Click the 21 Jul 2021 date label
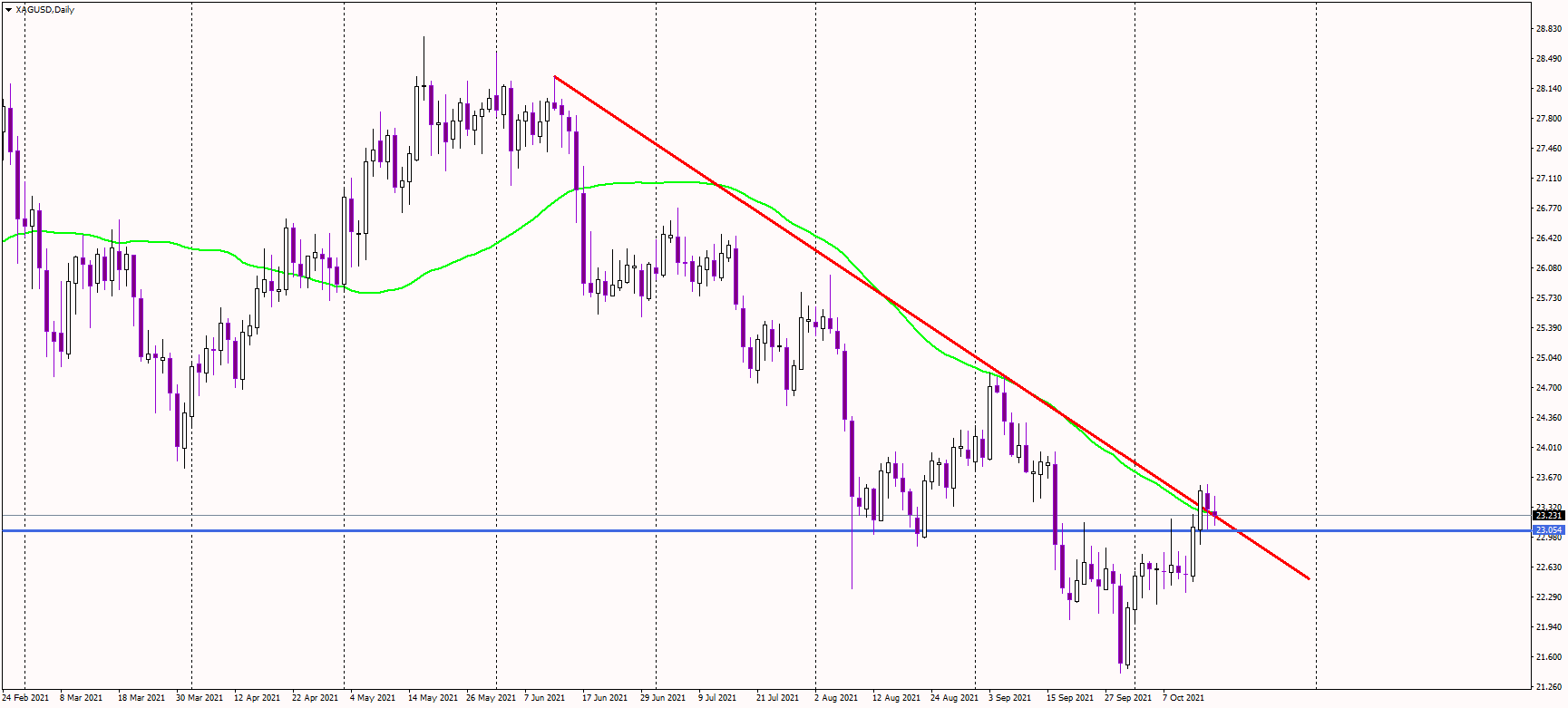The width and height of the screenshot is (1568, 708). coord(777,698)
